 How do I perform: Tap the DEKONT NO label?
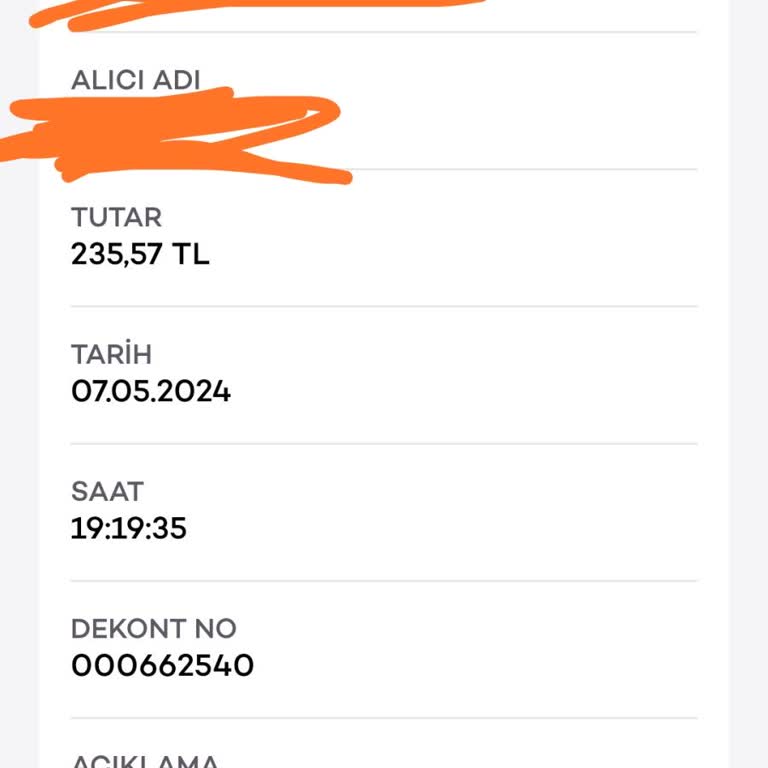point(153,629)
